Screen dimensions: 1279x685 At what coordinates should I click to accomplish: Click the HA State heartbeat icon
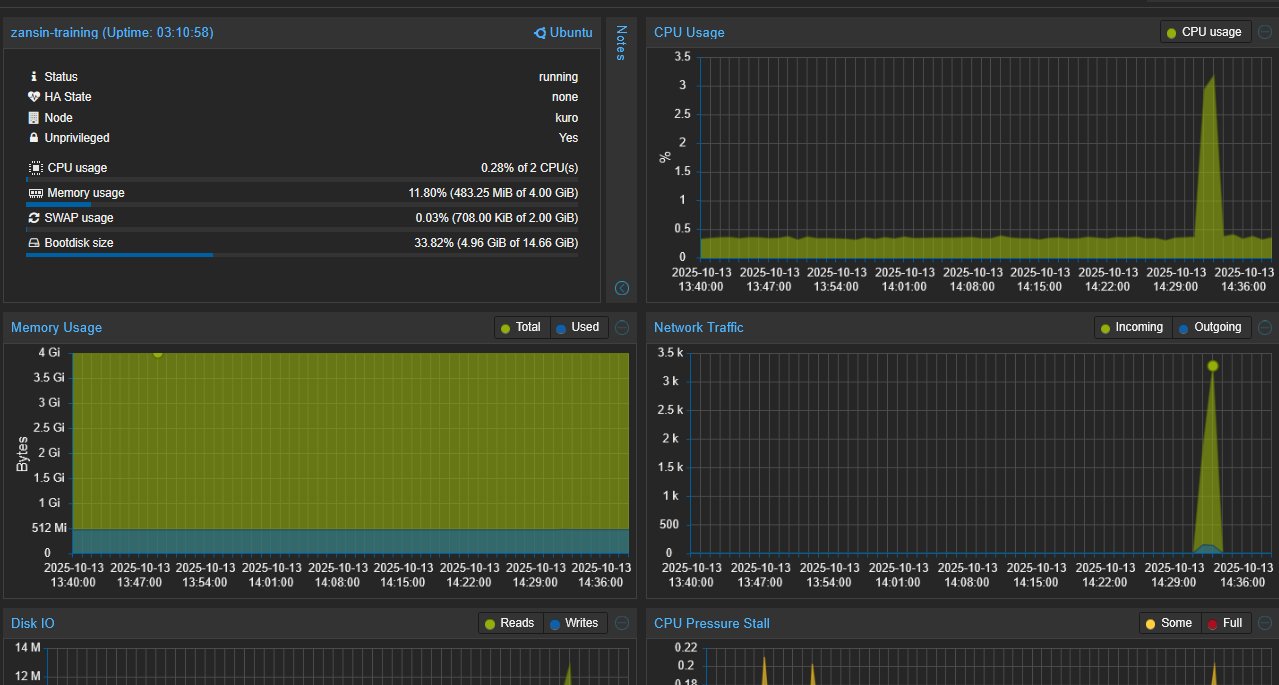(x=35, y=97)
